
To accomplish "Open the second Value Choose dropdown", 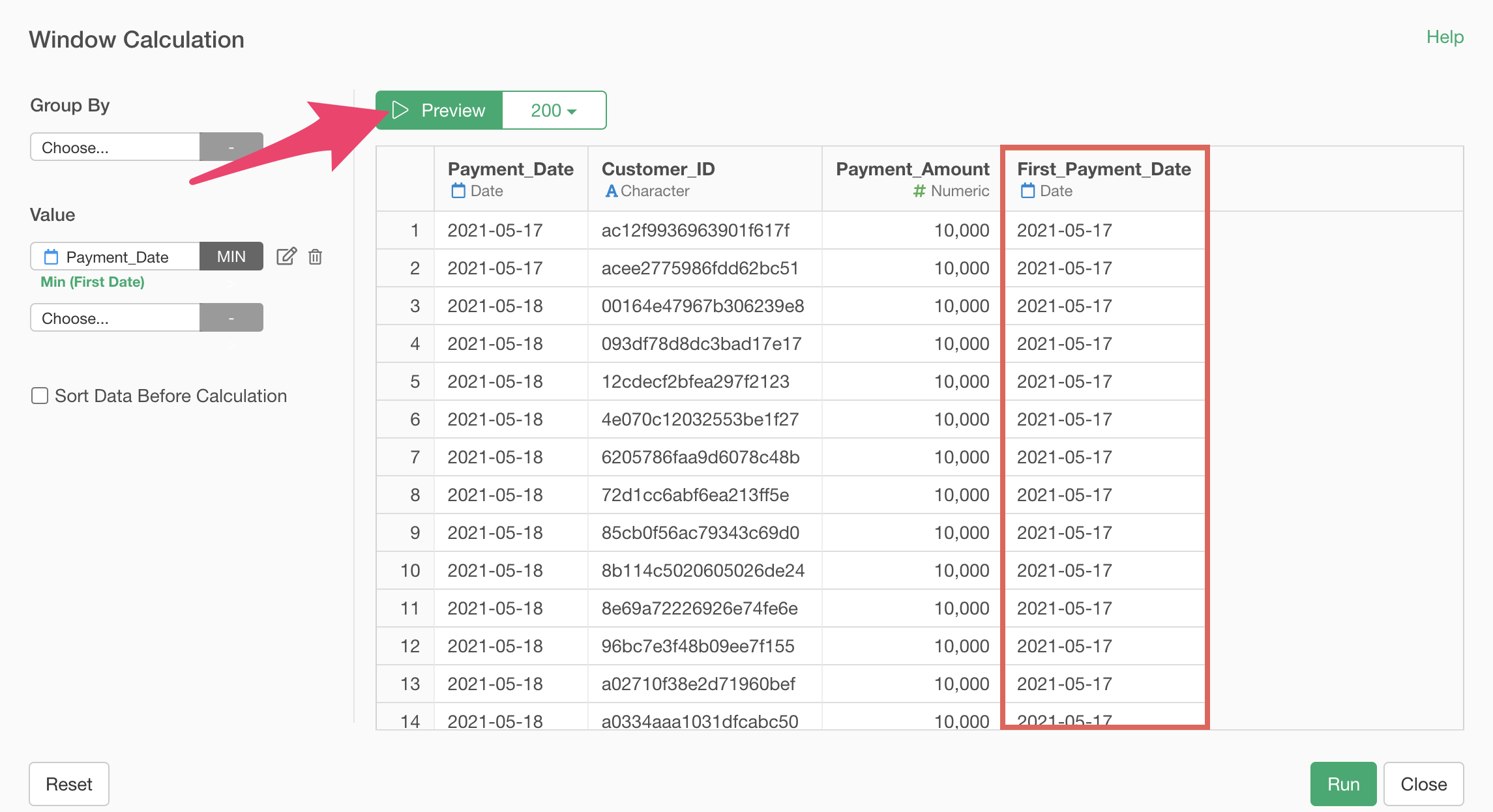I will click(115, 318).
